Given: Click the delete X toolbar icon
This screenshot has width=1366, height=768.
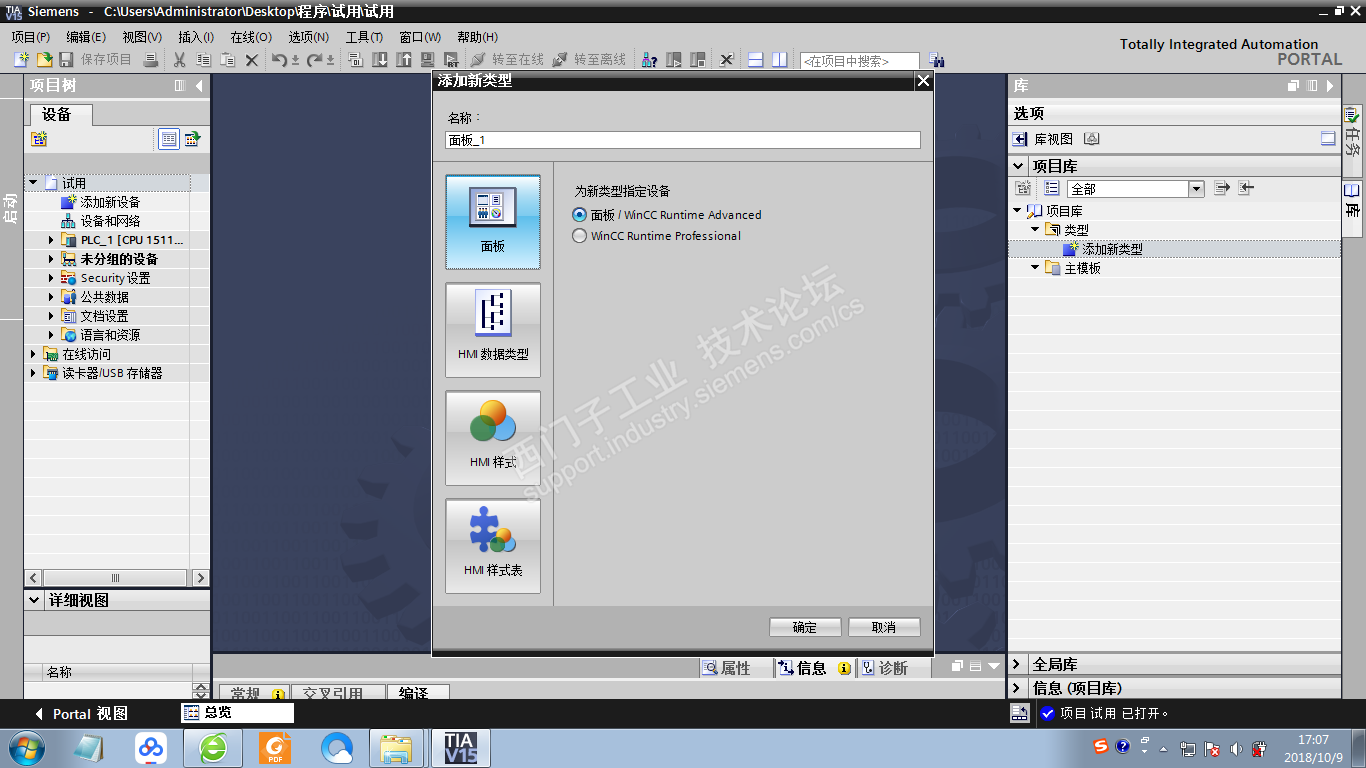Looking at the screenshot, I should (x=252, y=60).
